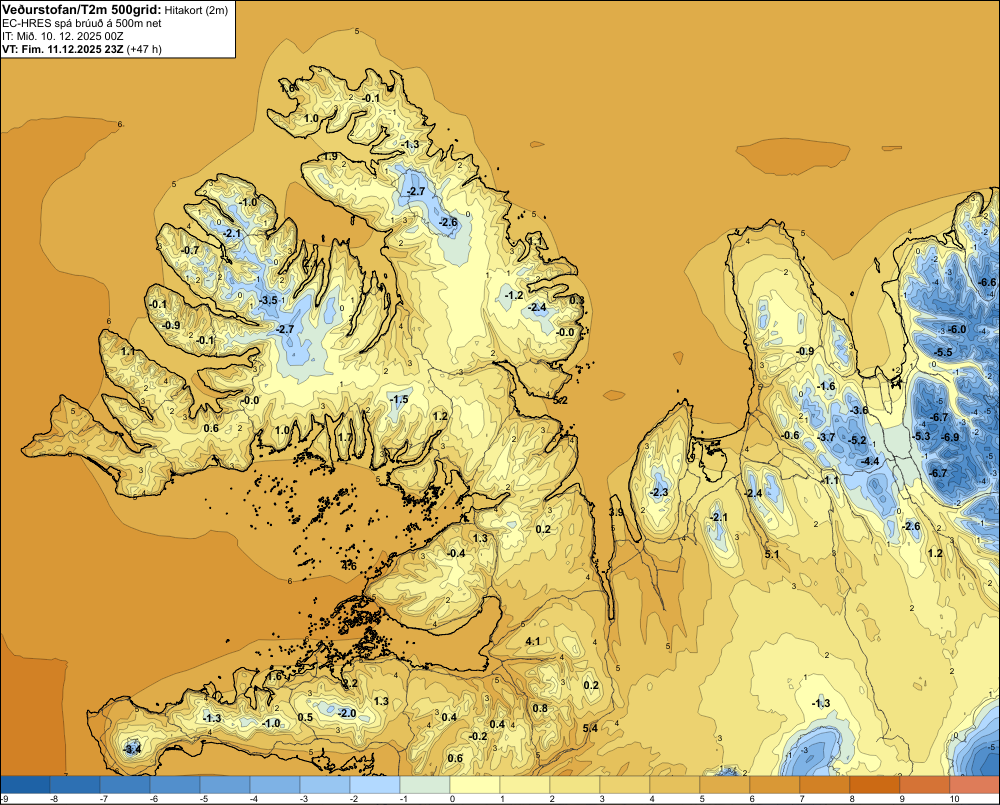The height and width of the screenshot is (805, 1000).
Task: Click the '0' legend scale label
Action: pyautogui.click(x=452, y=799)
